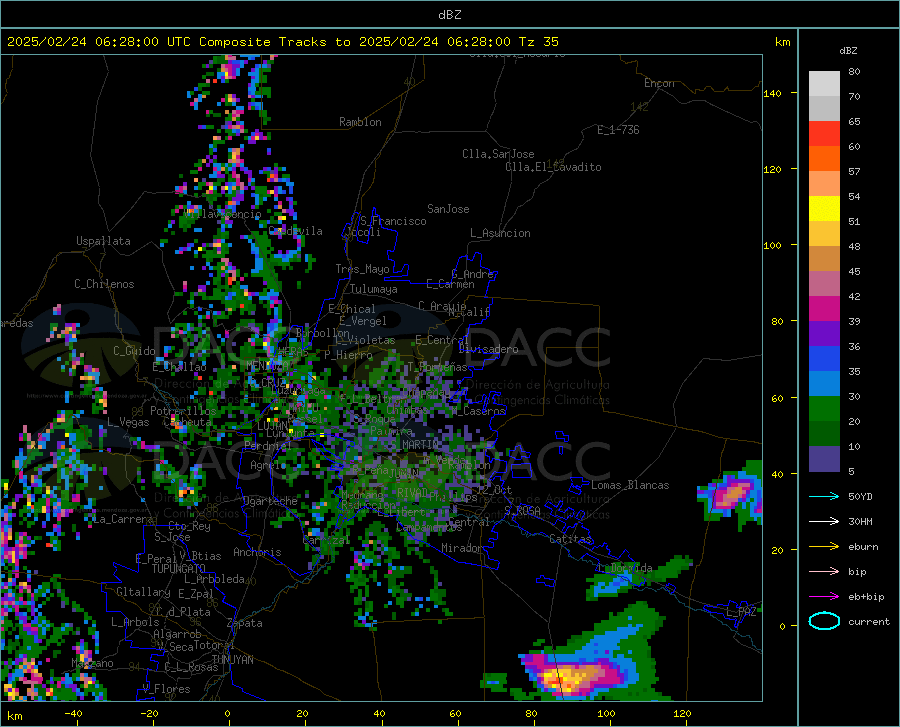Click the Tres_Mayo map label
The height and width of the screenshot is (727, 900).
pyautogui.click(x=362, y=269)
